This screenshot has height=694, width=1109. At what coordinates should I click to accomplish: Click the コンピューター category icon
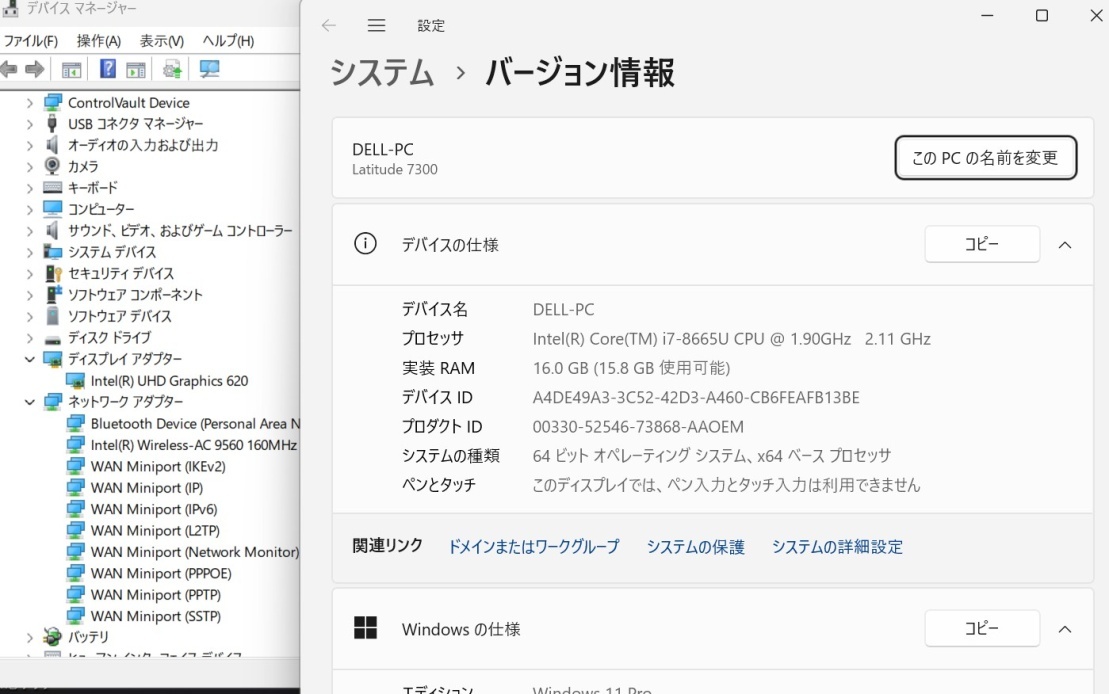click(52, 208)
